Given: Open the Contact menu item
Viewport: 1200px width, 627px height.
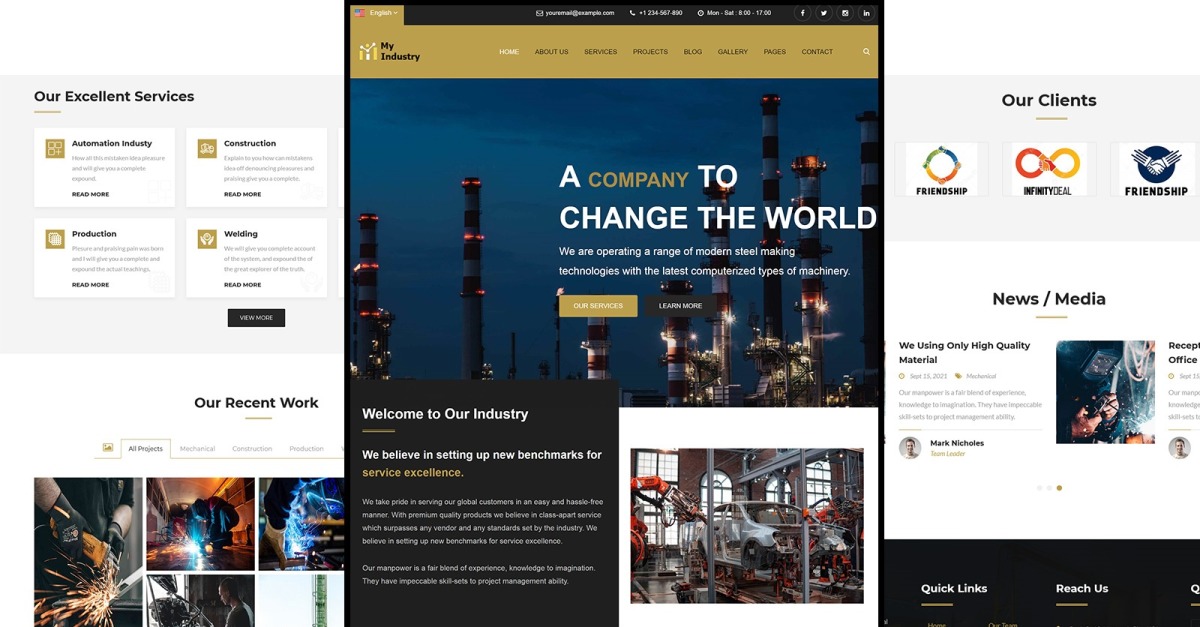Looking at the screenshot, I should pos(817,52).
